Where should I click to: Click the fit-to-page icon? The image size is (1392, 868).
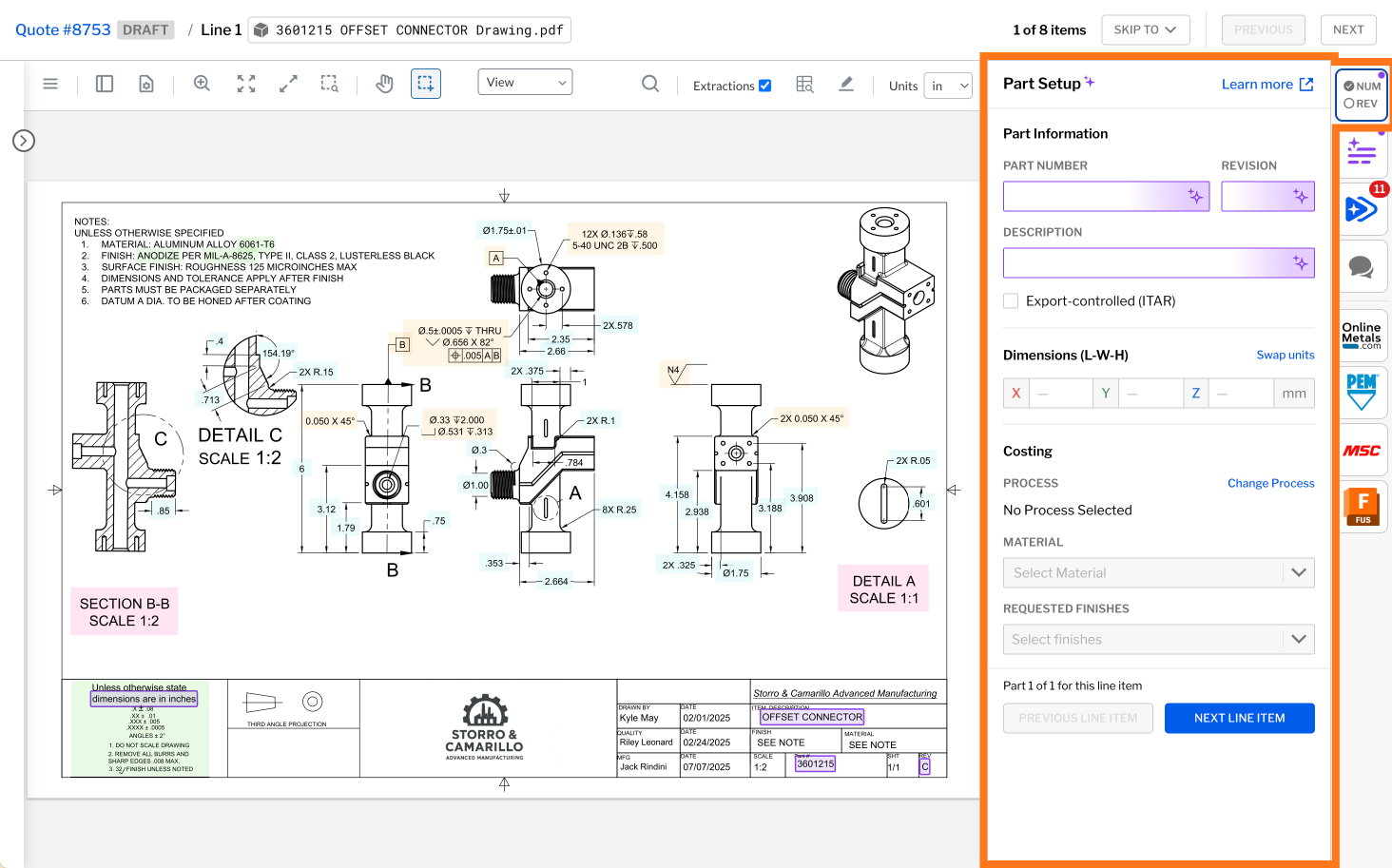(246, 84)
